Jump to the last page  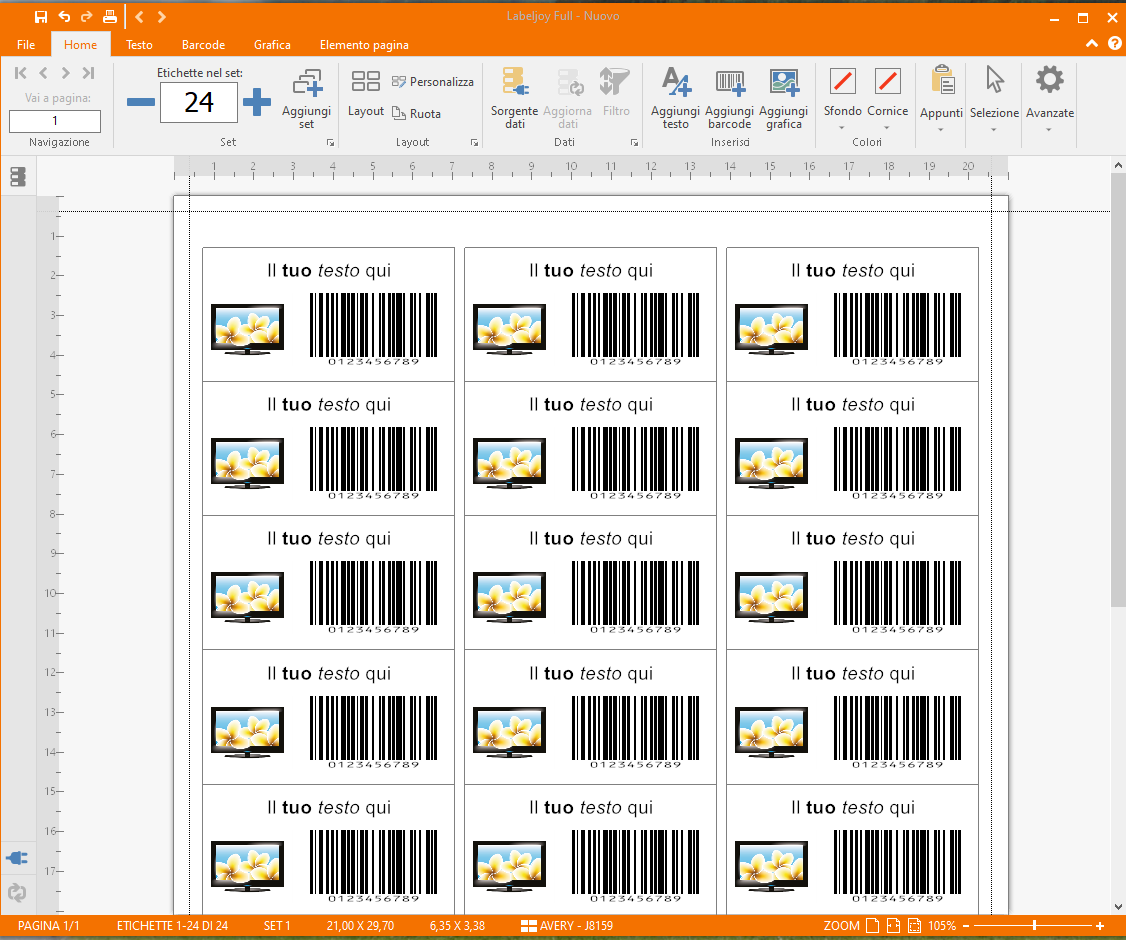[x=88, y=73]
